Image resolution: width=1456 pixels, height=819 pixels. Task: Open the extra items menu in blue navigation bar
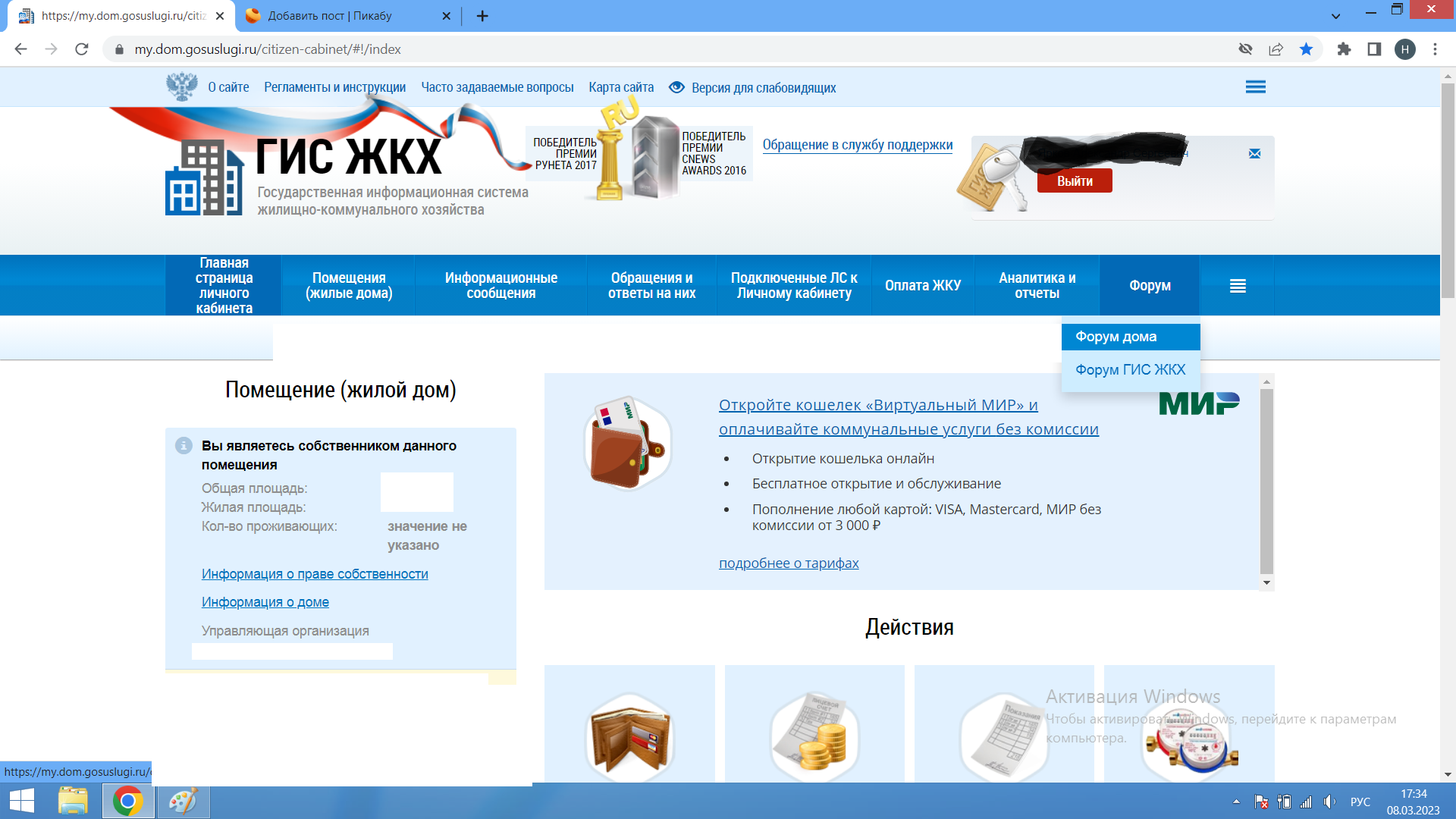click(1238, 286)
